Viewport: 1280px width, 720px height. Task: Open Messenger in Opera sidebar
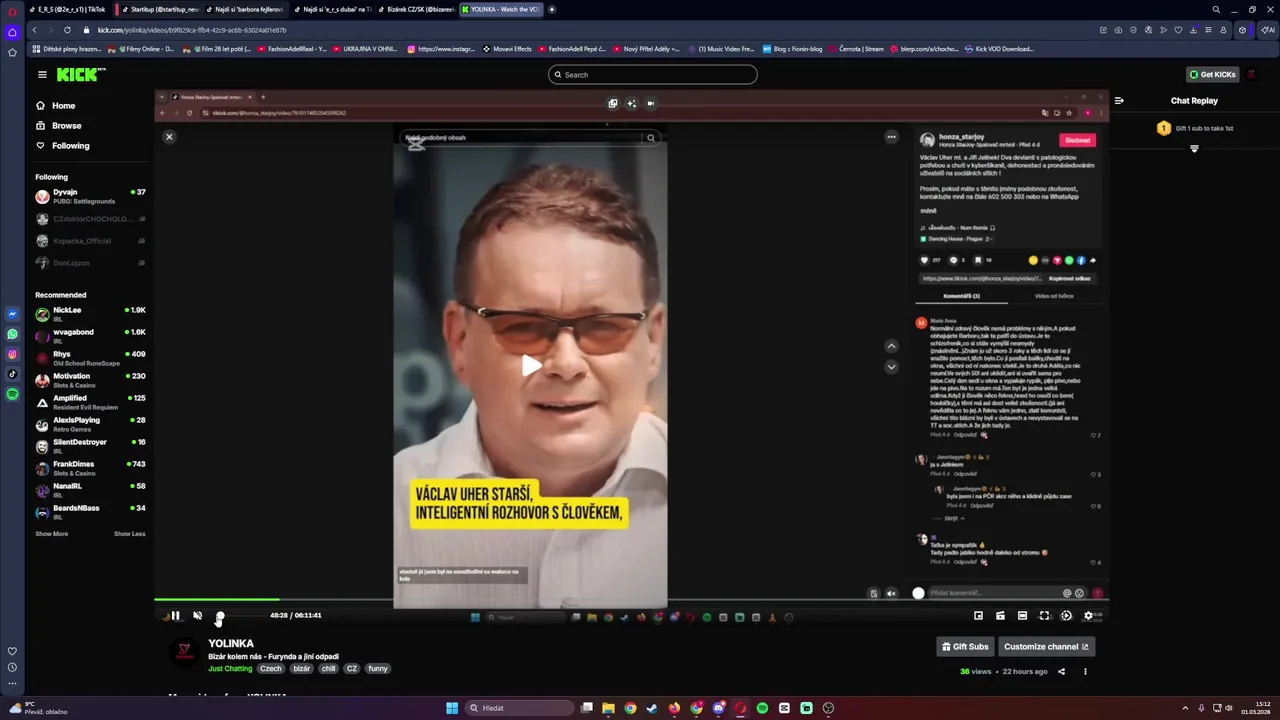(x=12, y=314)
